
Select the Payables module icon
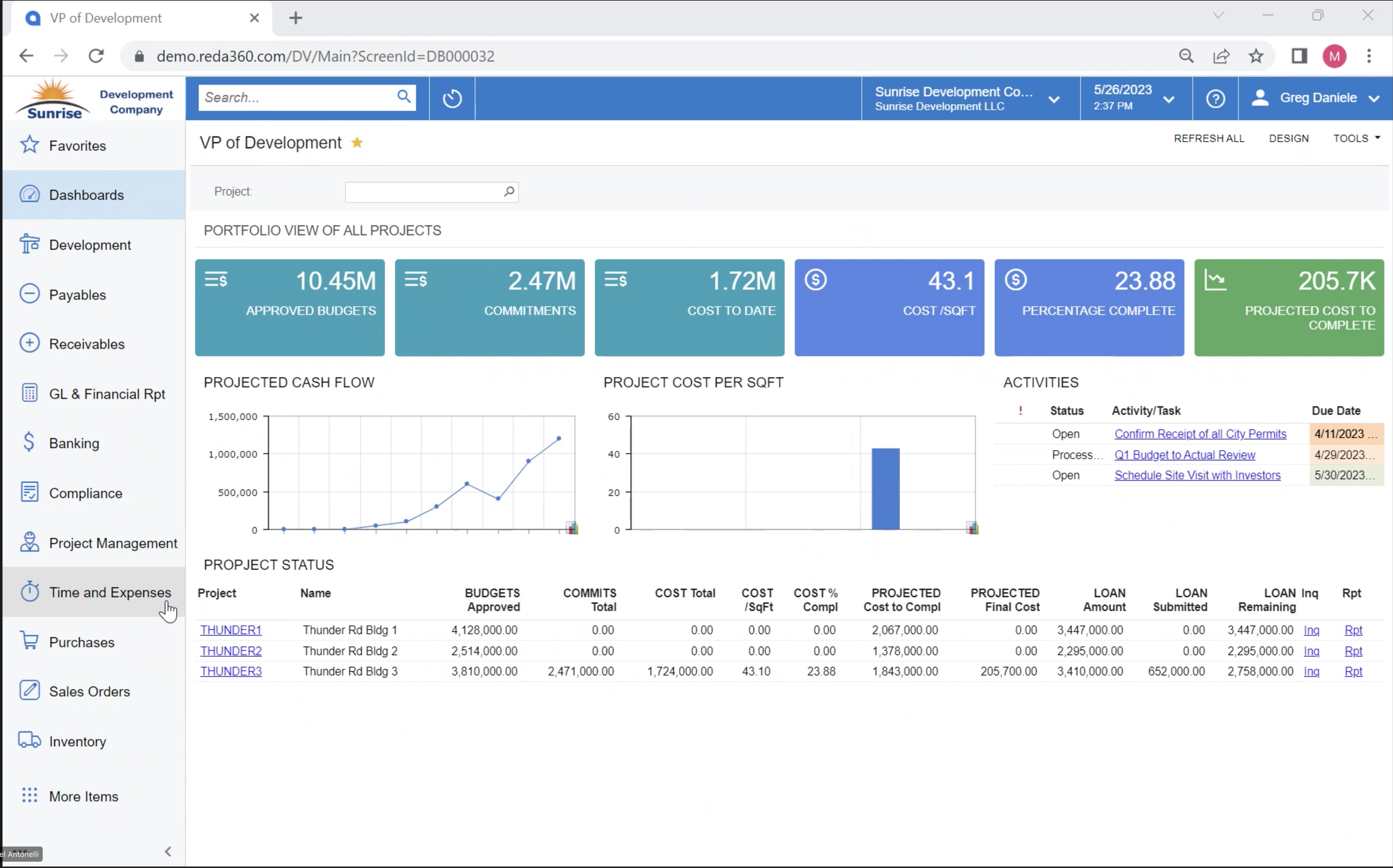30,294
